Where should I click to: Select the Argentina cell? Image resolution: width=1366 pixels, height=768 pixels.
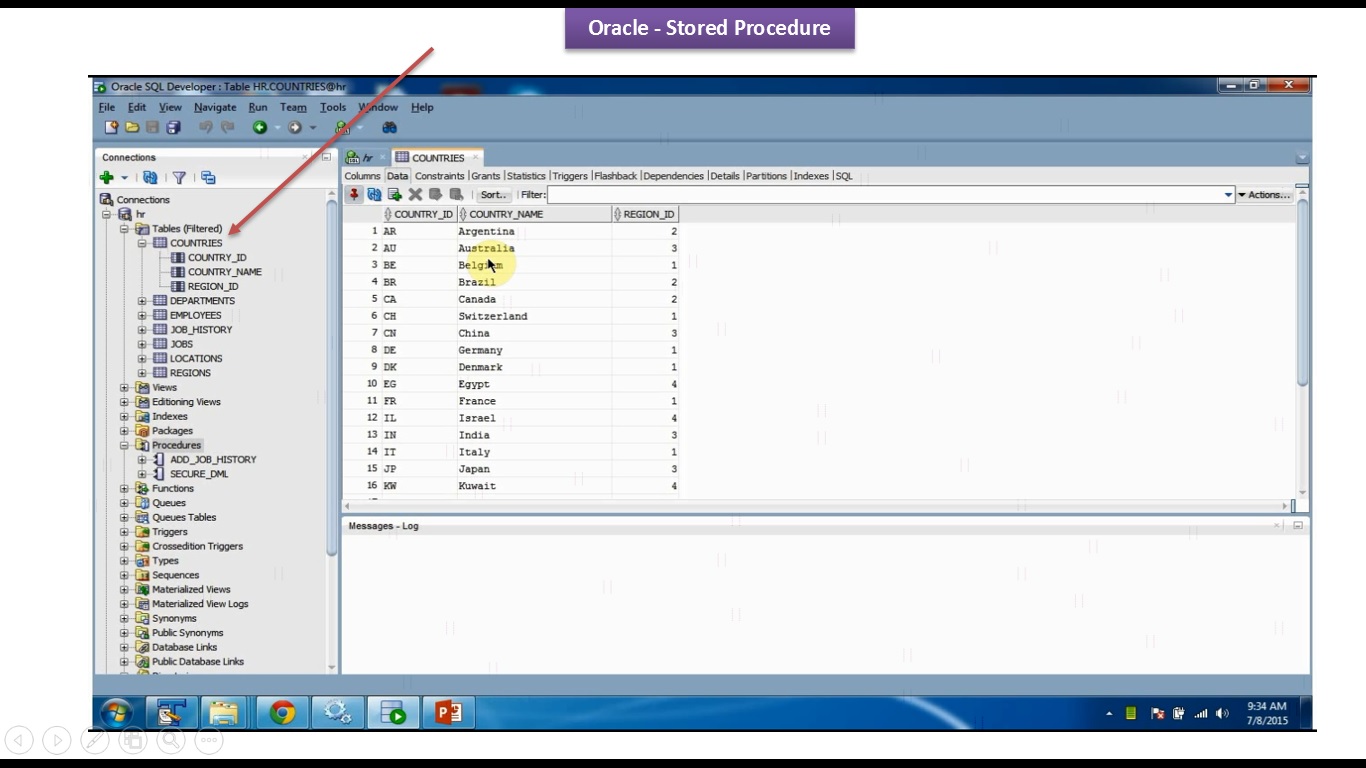[534, 231]
